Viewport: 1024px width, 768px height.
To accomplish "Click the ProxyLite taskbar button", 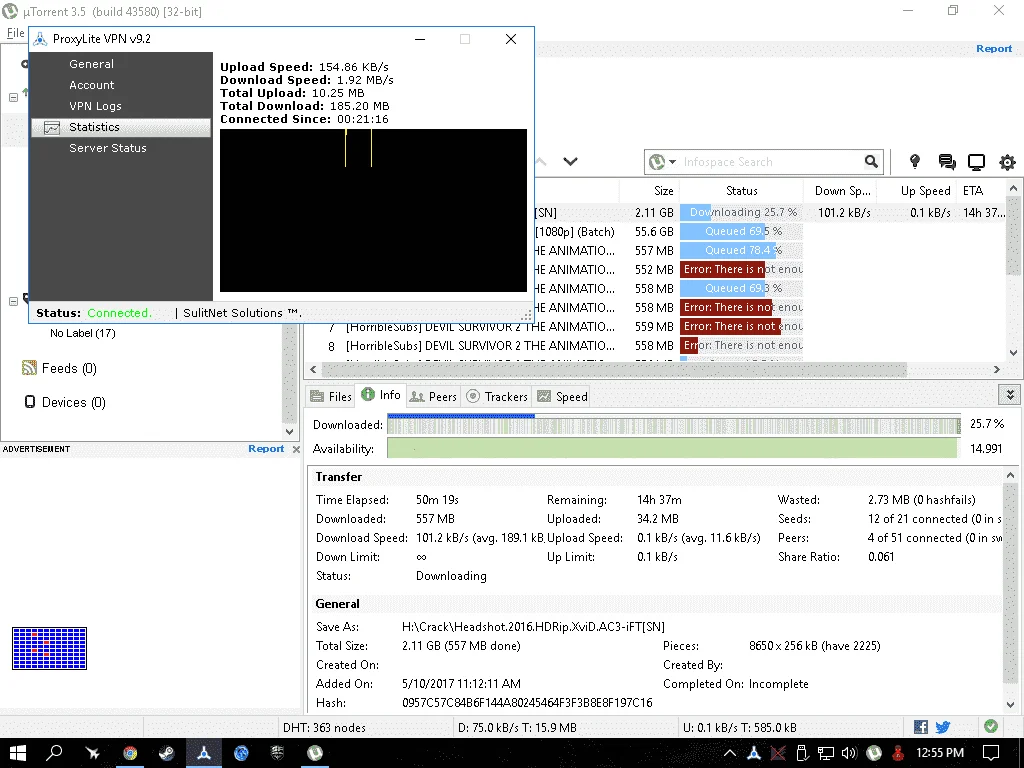I will 204,753.
